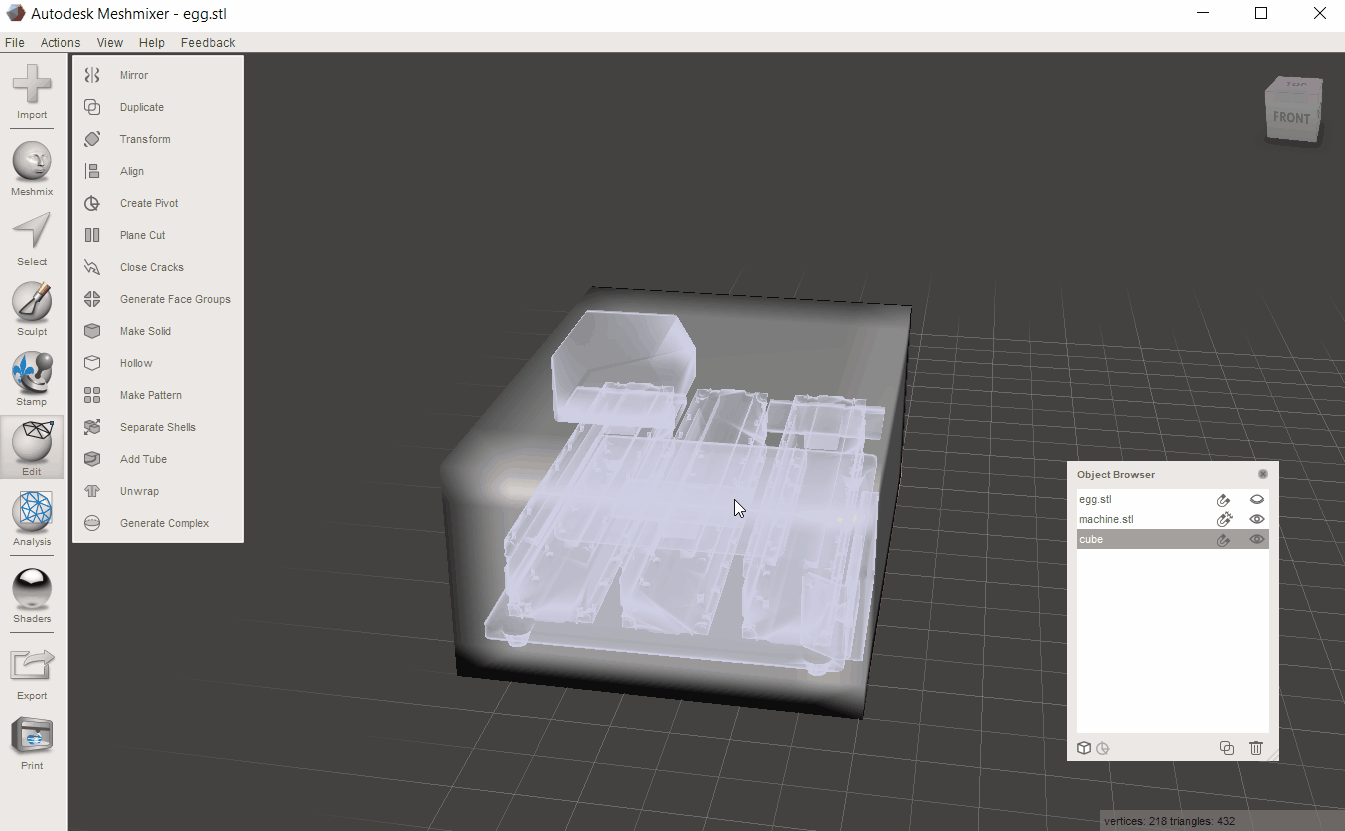Toggle the magnet icon for cube
The width and height of the screenshot is (1345, 831).
coord(1223,539)
